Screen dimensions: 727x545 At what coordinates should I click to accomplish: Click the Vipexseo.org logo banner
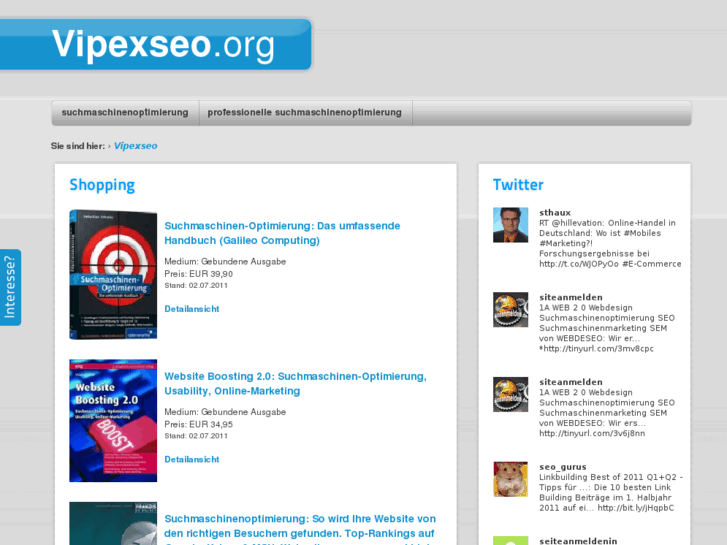tap(156, 45)
